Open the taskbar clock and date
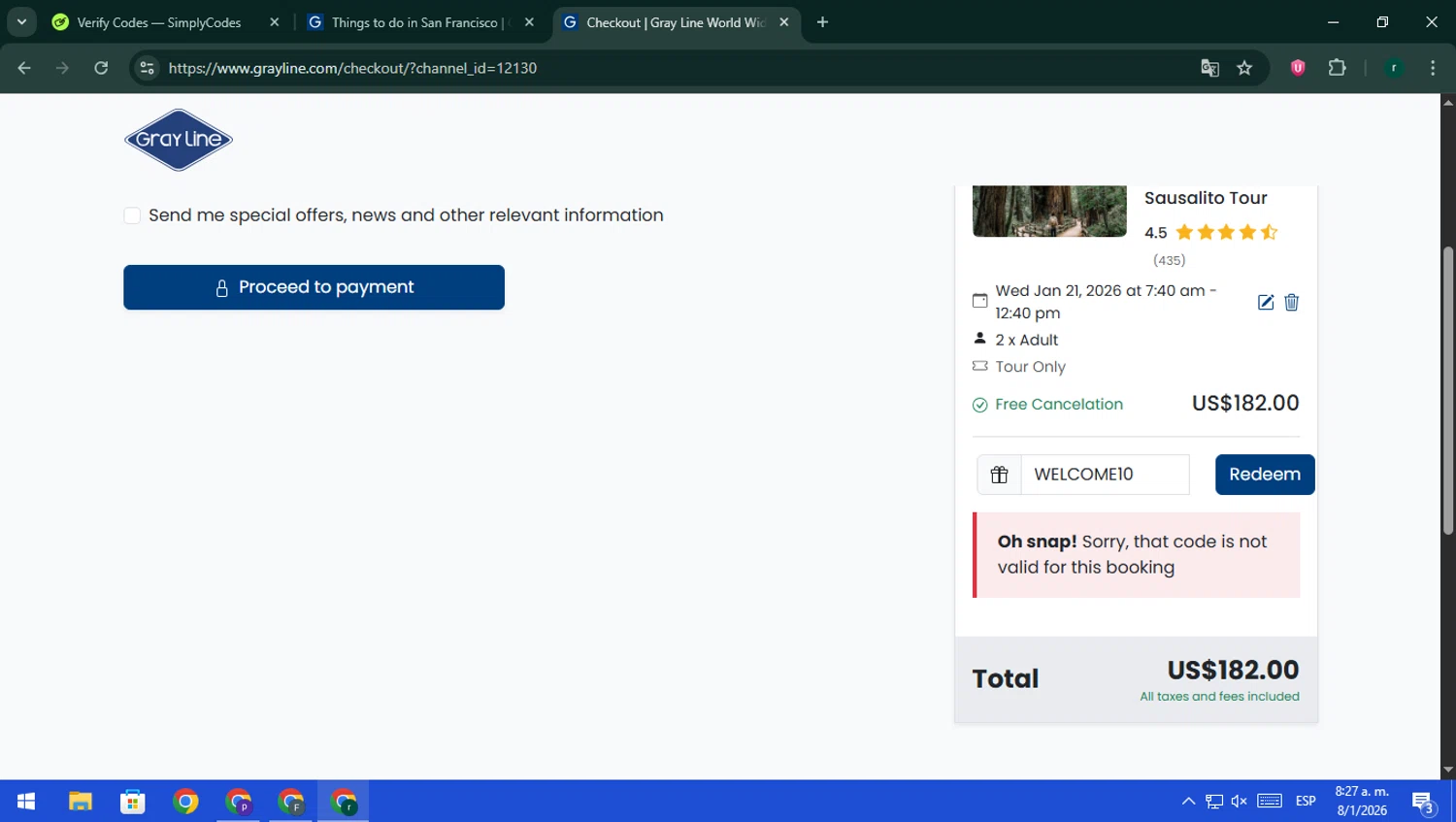The height and width of the screenshot is (822, 1456). [x=1362, y=801]
